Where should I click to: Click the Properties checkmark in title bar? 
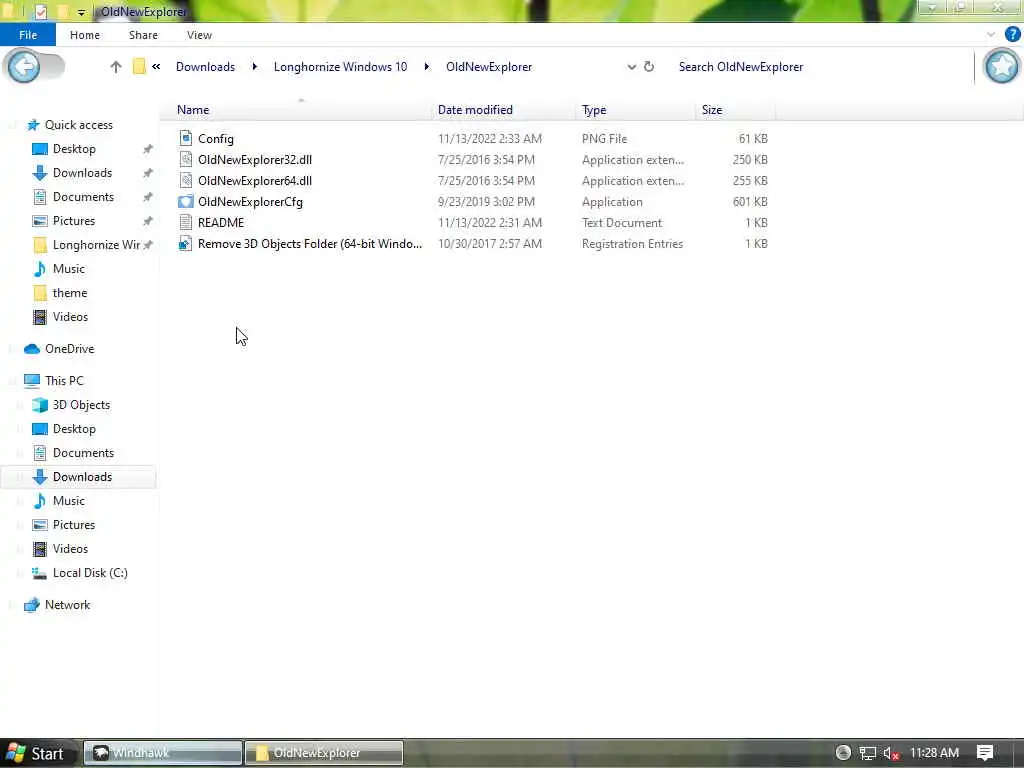40,12
